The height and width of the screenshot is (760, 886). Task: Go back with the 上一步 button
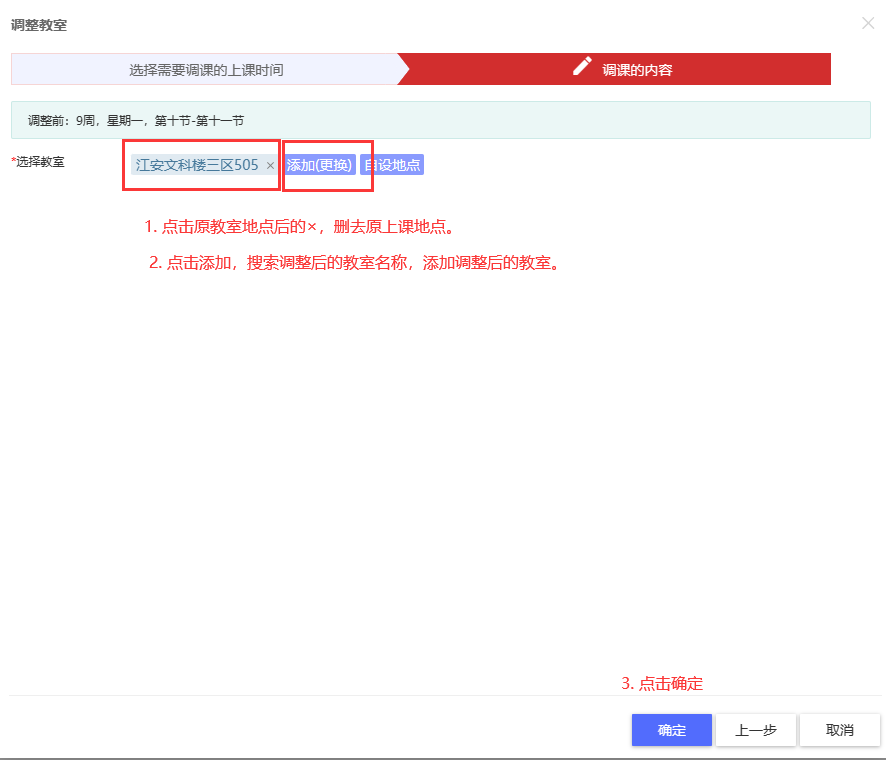point(755,730)
